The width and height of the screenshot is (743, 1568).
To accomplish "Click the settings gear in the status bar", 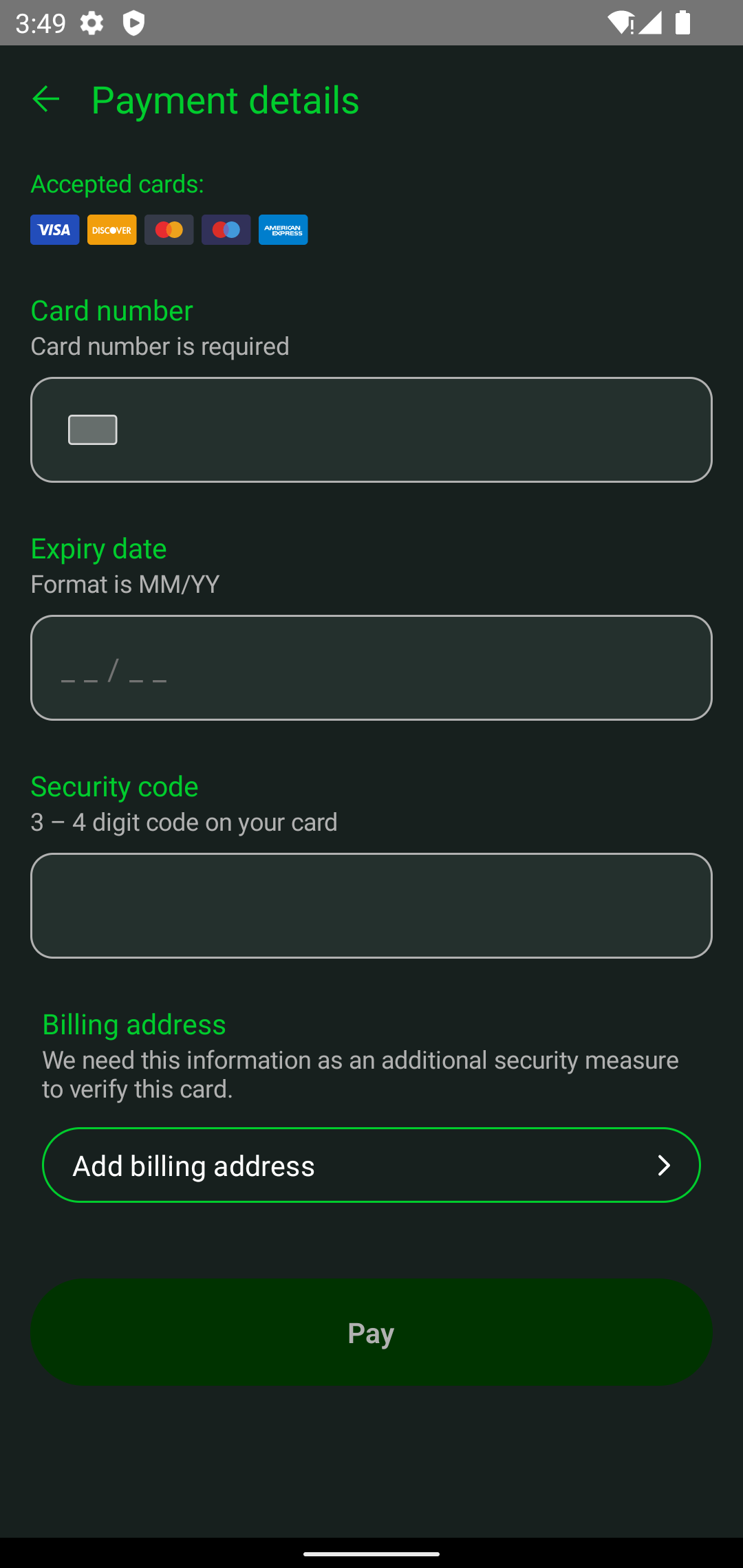I will coord(90,23).
